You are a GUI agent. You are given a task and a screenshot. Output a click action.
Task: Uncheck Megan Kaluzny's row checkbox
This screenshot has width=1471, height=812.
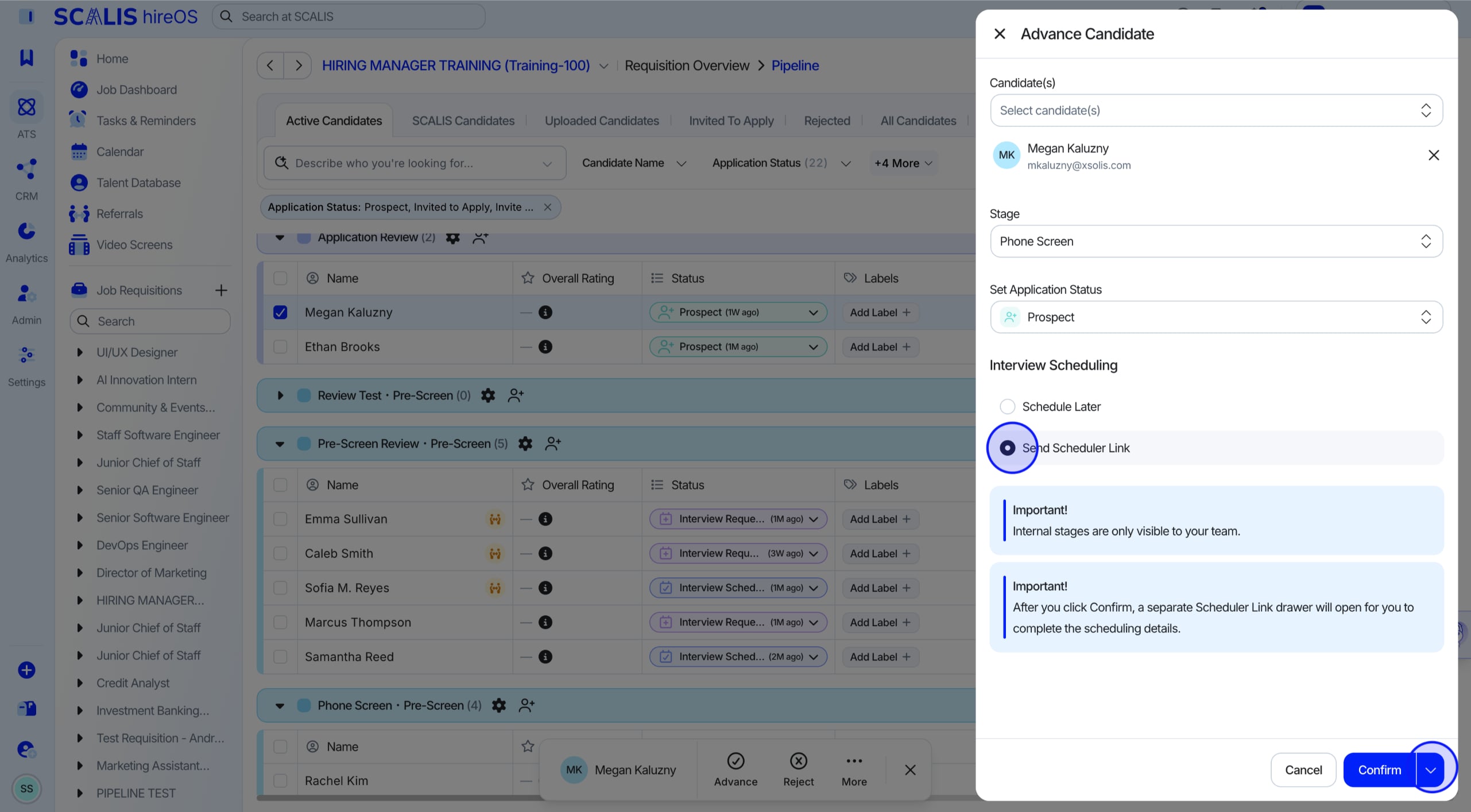tap(280, 312)
